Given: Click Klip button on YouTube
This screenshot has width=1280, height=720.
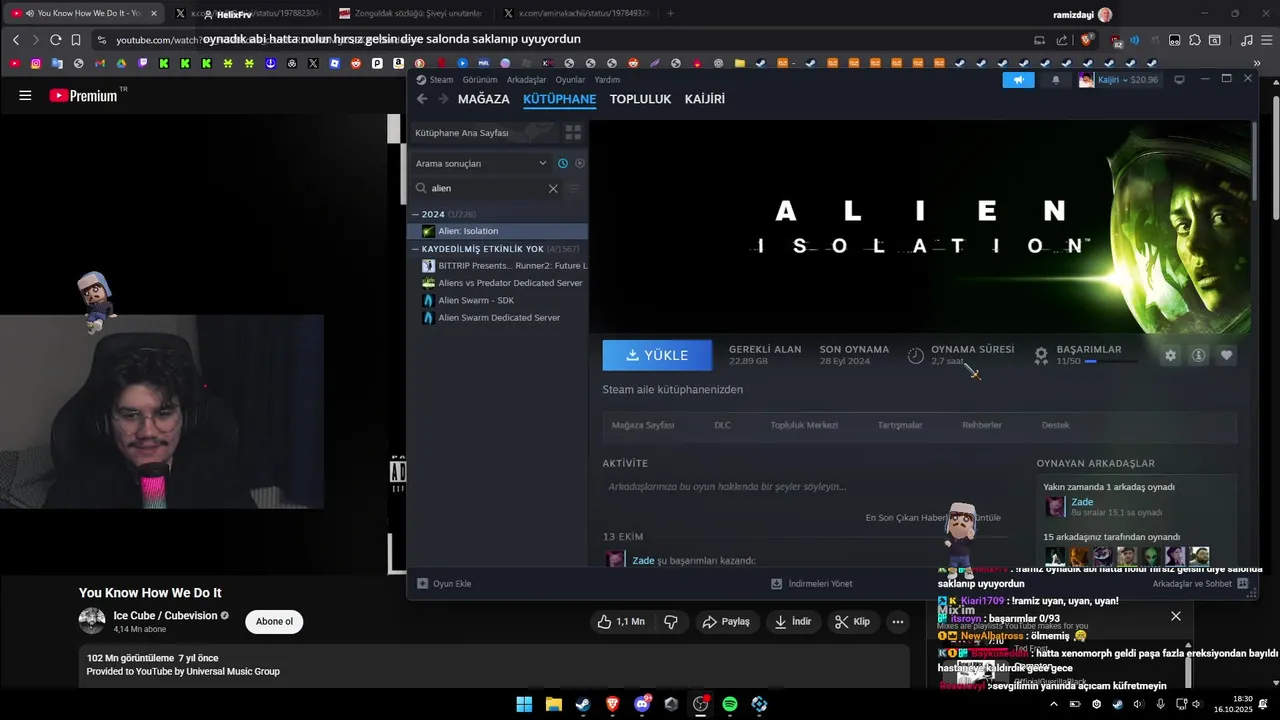Looking at the screenshot, I should coord(853,622).
